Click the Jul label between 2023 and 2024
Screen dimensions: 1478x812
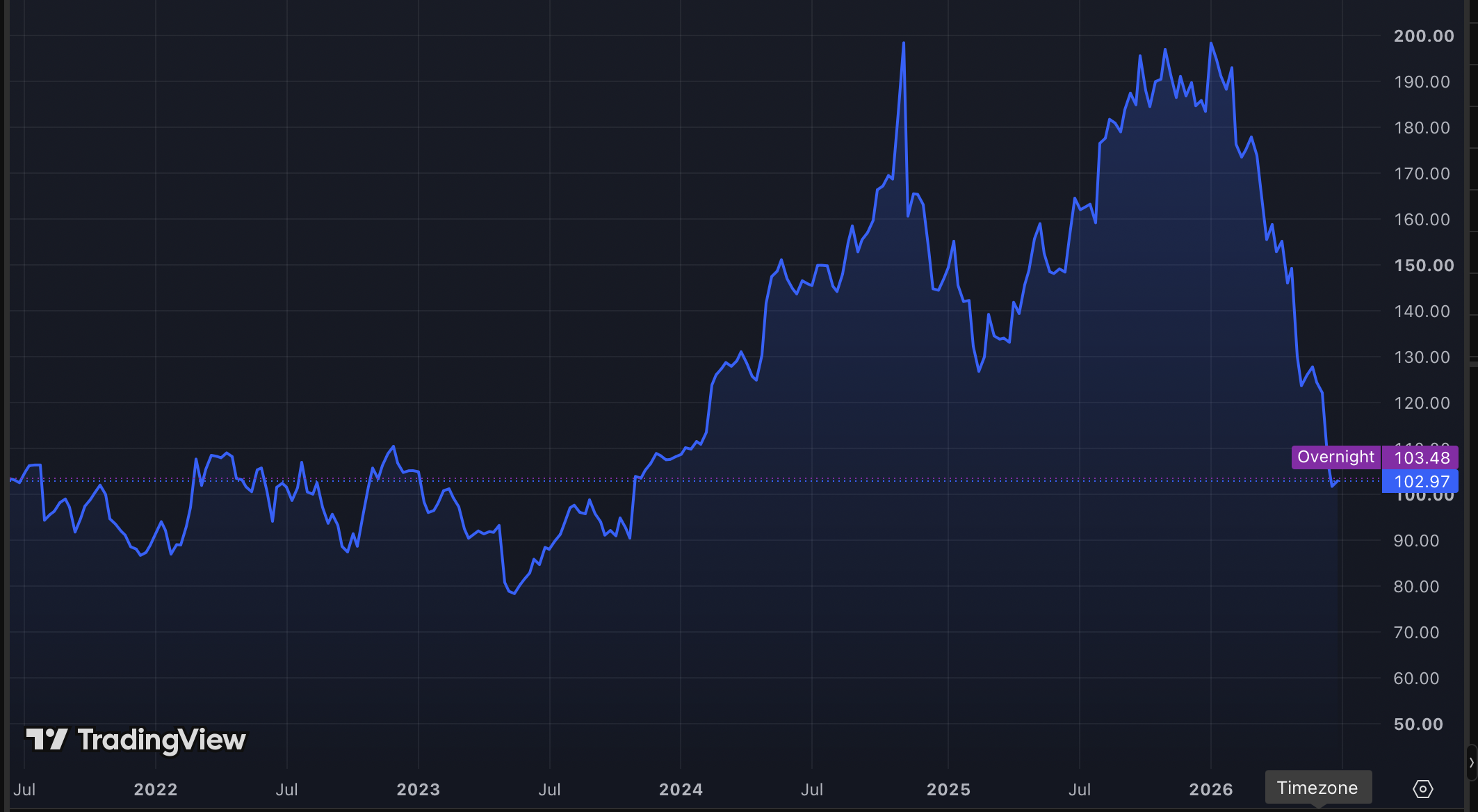click(x=550, y=790)
